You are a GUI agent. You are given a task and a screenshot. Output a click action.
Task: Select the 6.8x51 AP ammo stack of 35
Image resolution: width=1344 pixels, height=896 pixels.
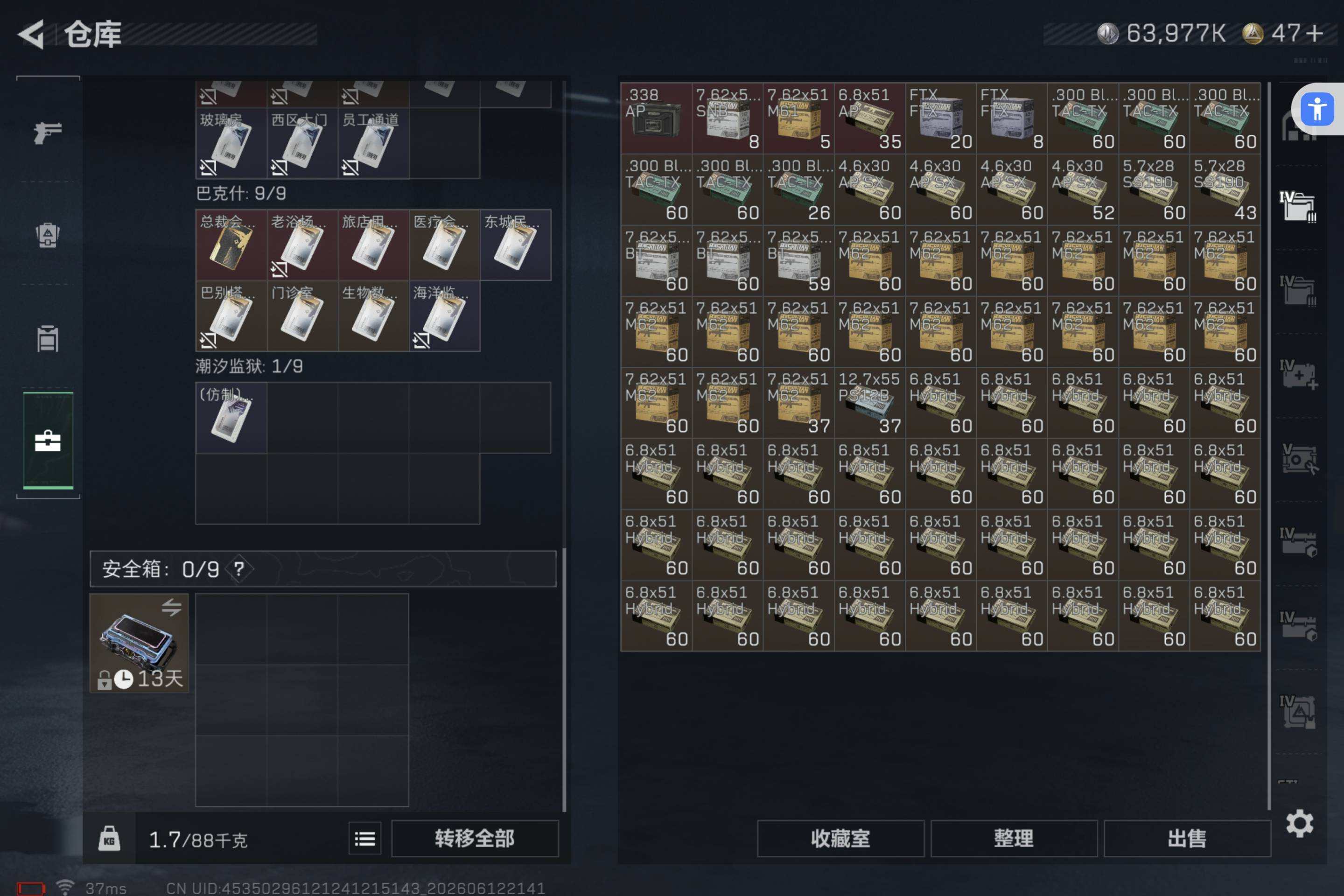[x=870, y=118]
